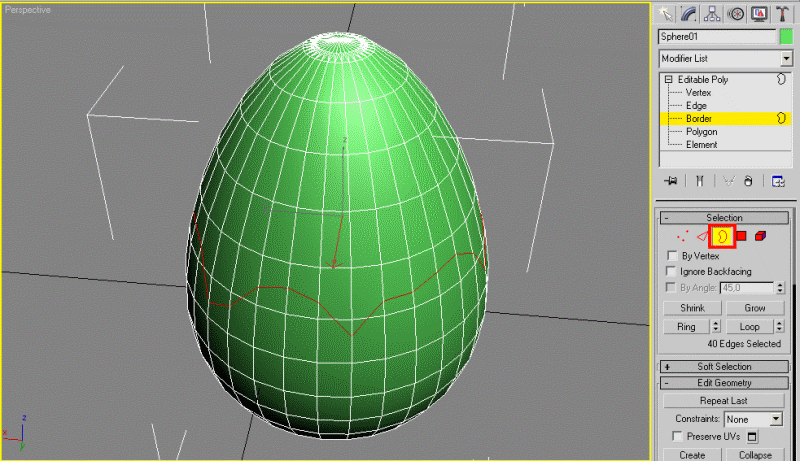Select Polygon in the modifier stack

(x=701, y=132)
